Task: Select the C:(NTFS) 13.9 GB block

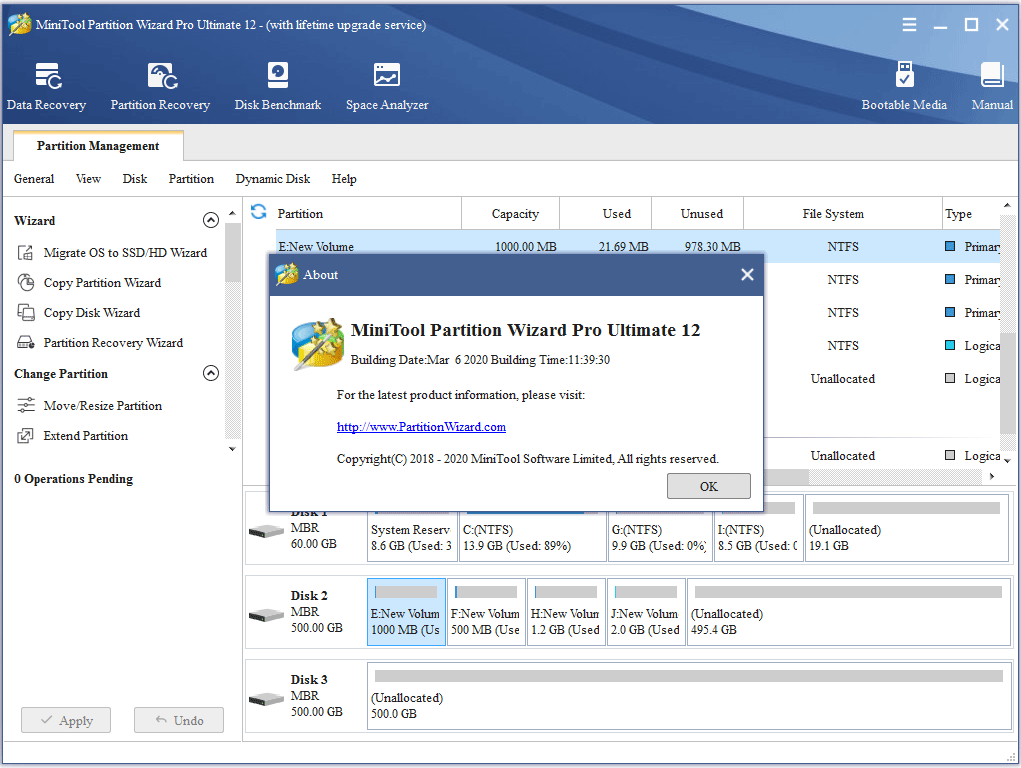Action: coord(533,538)
